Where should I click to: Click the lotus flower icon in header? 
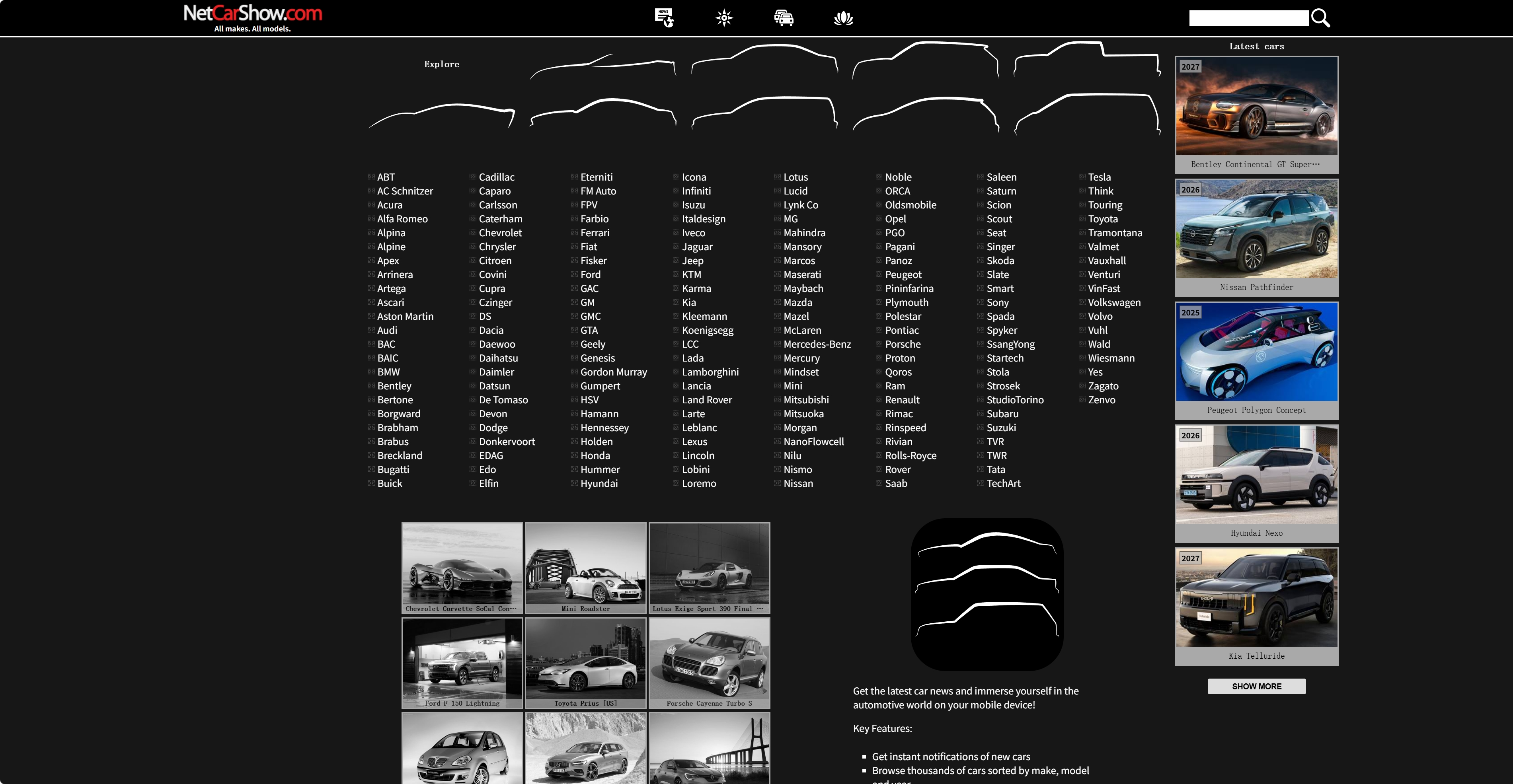point(843,18)
